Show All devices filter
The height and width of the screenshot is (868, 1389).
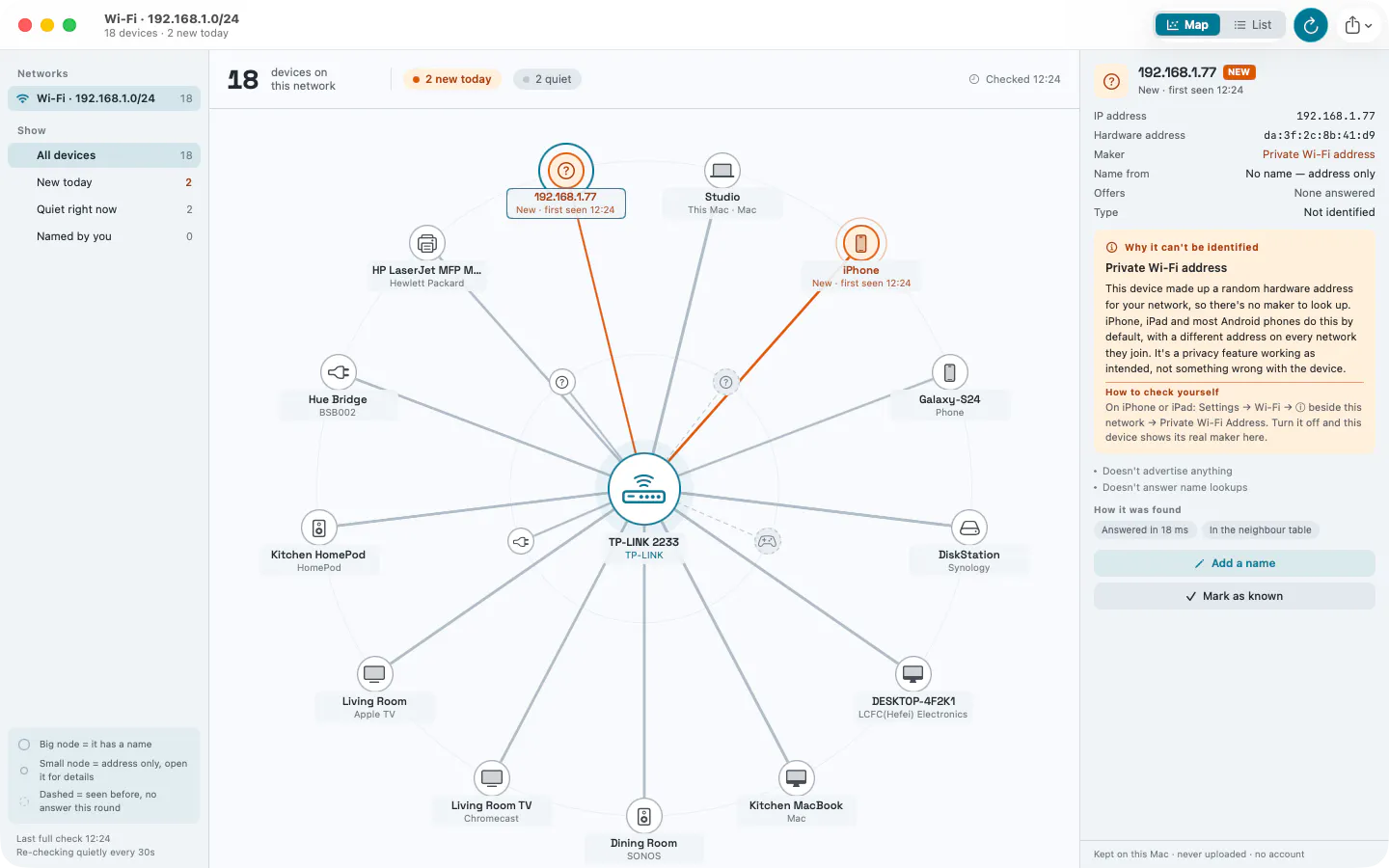pos(104,155)
